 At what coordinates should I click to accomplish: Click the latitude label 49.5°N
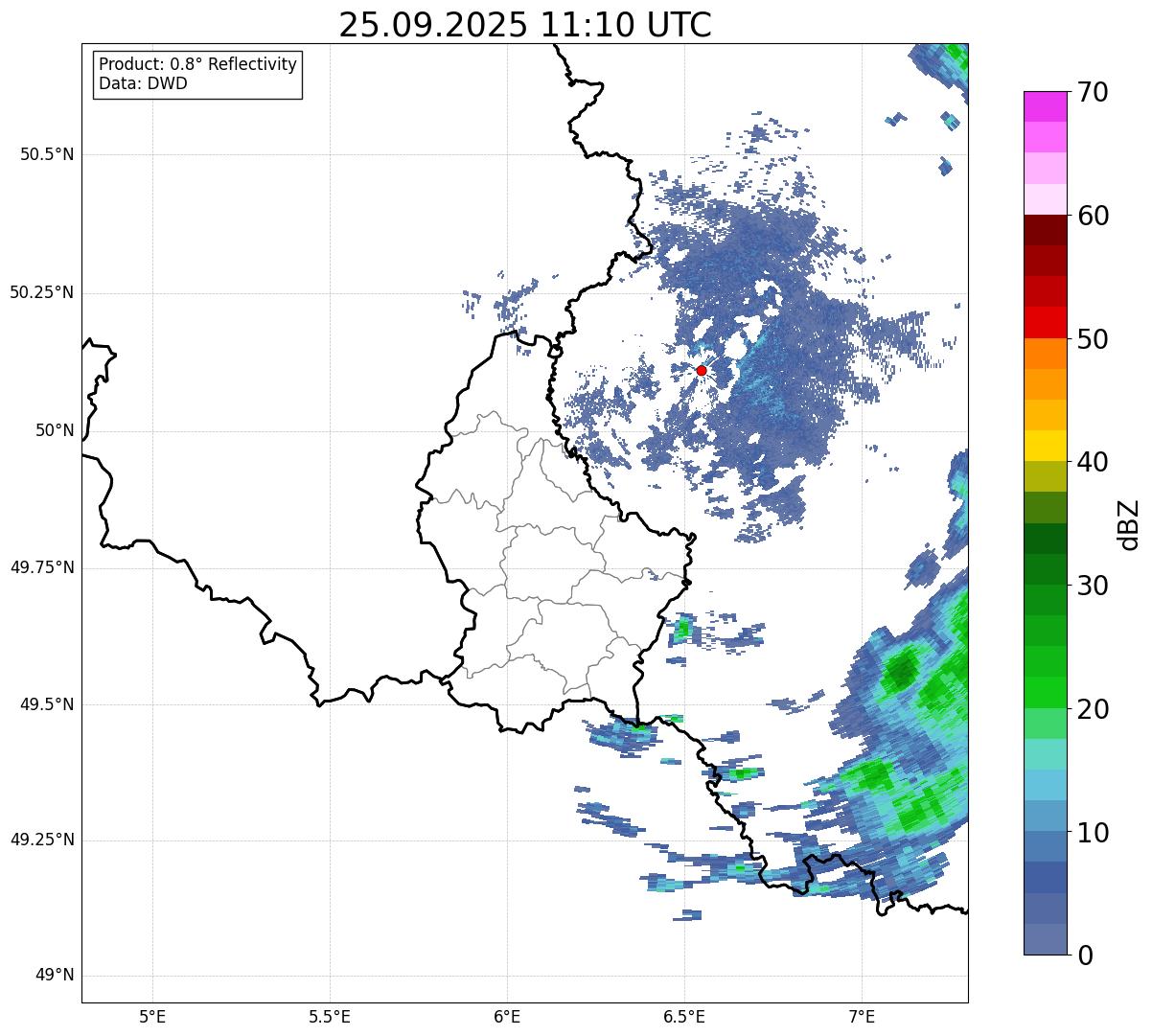click(x=47, y=704)
